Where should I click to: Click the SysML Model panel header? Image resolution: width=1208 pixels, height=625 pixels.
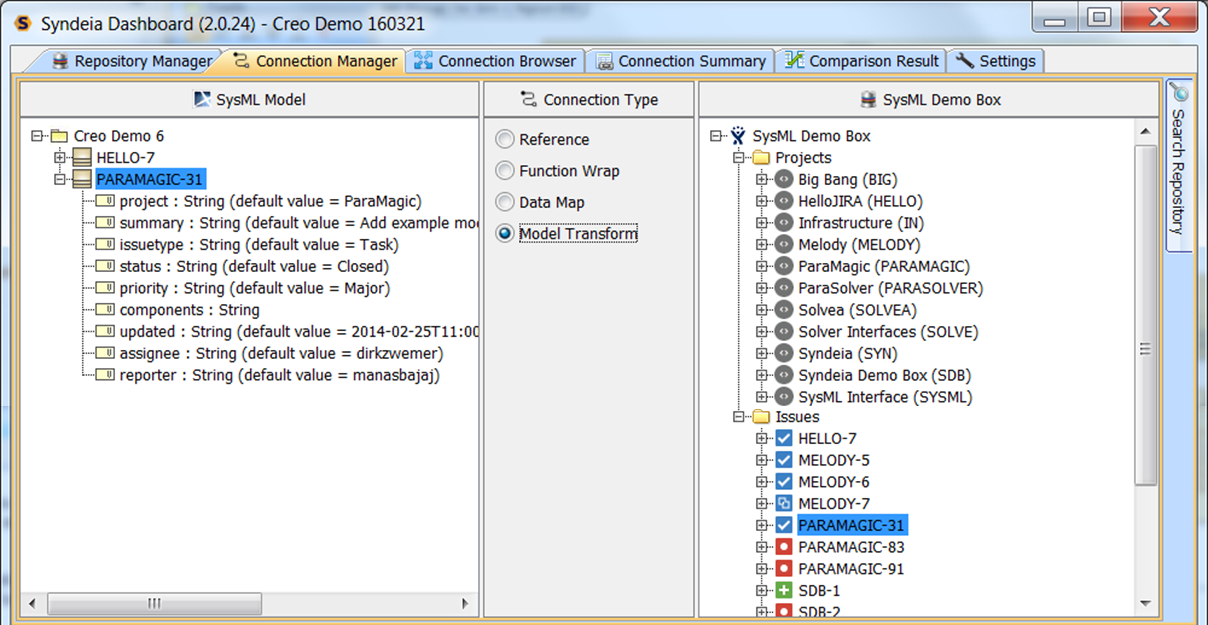coord(250,99)
